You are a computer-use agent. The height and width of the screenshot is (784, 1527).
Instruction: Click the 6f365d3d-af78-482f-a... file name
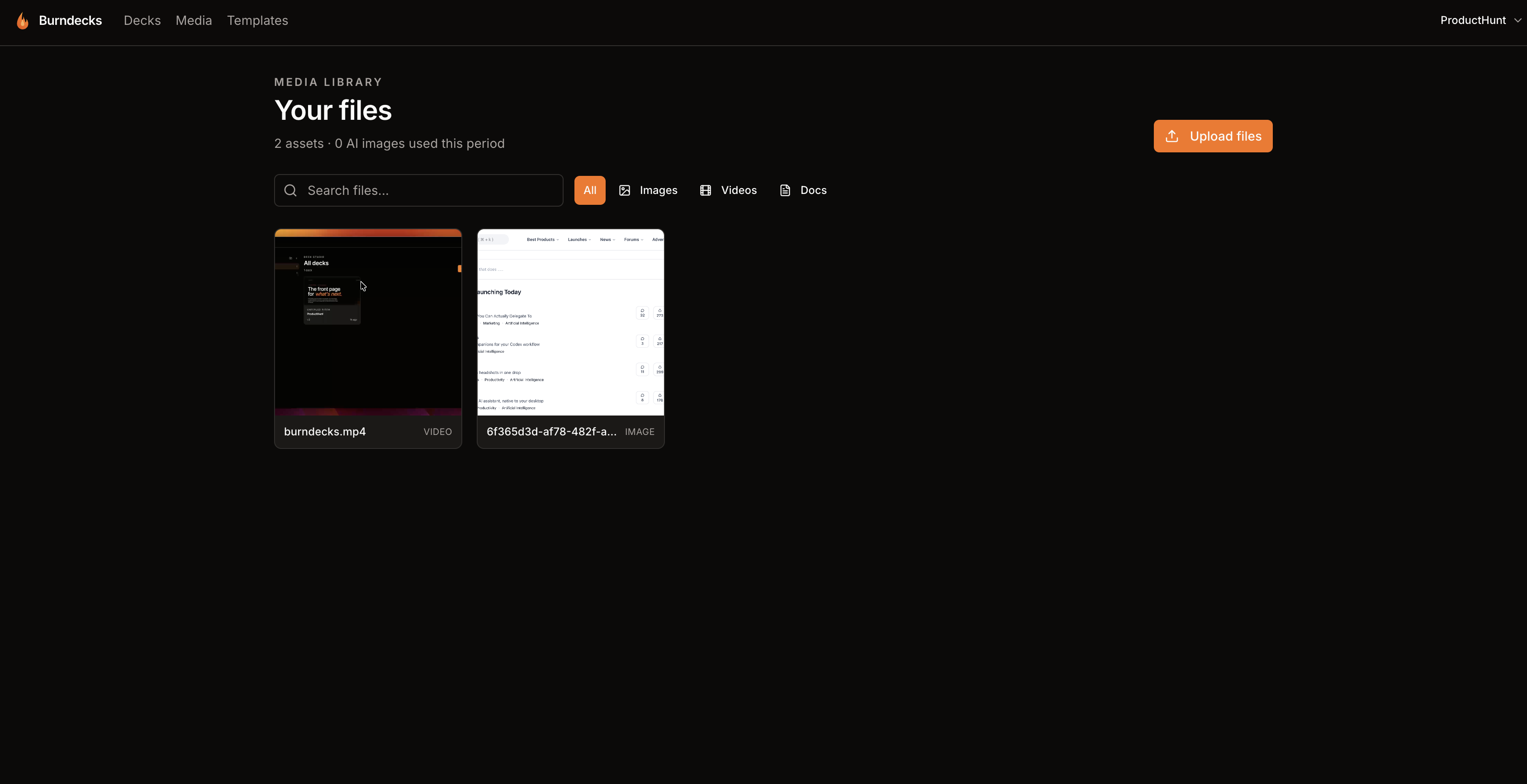click(551, 432)
